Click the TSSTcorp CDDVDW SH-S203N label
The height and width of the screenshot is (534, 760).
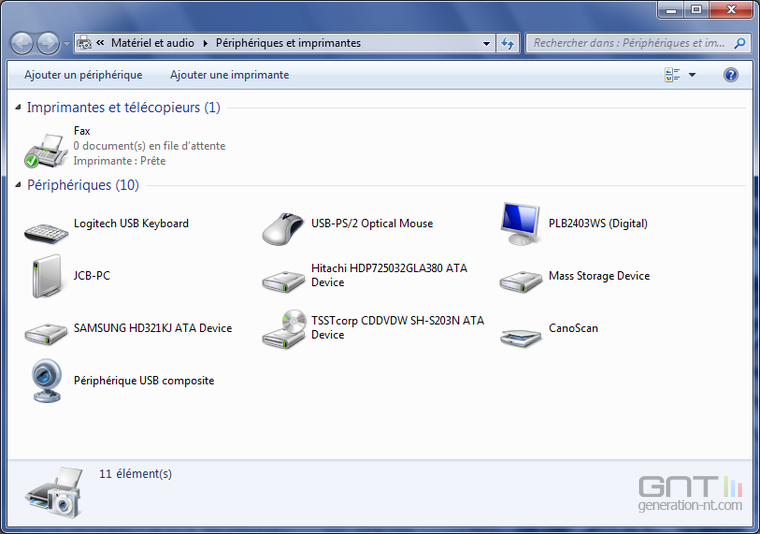(x=397, y=328)
